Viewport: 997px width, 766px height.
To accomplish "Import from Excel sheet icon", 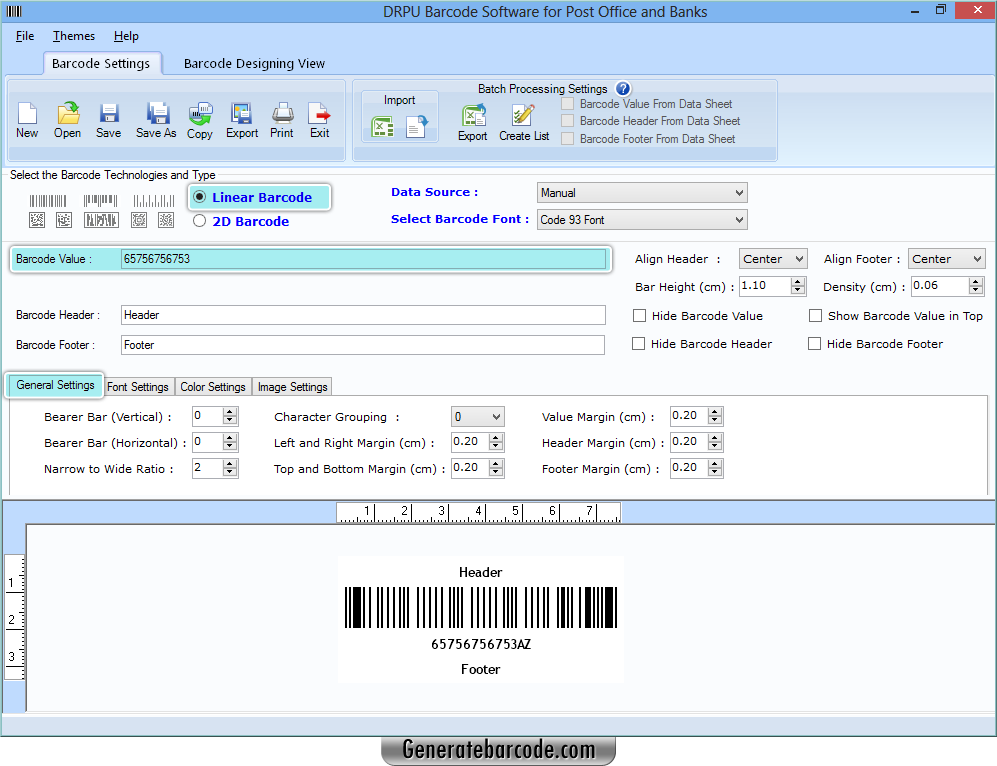I will point(382,127).
